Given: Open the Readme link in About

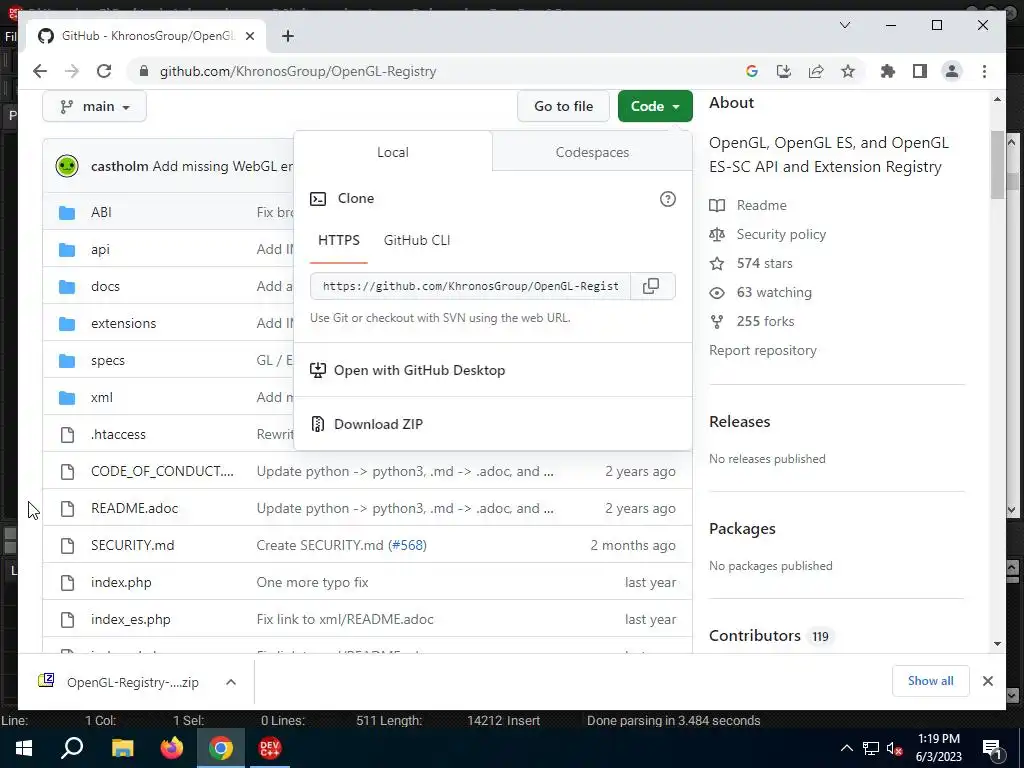Looking at the screenshot, I should tap(761, 205).
